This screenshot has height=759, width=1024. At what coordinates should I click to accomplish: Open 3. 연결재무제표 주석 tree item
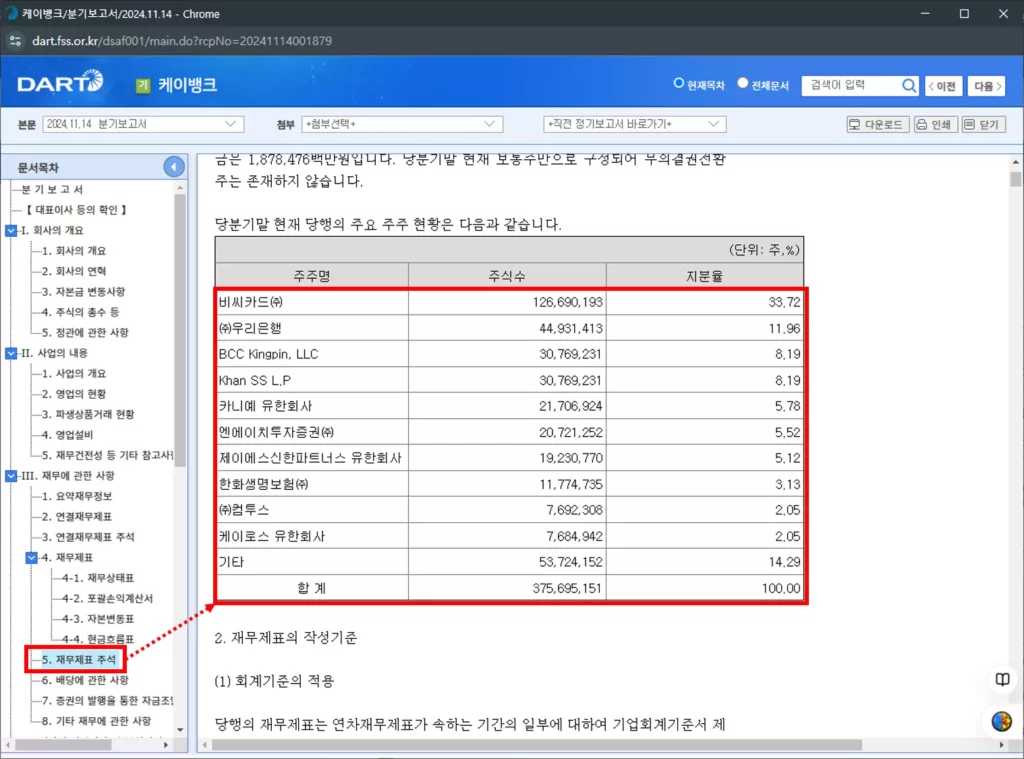click(88, 537)
